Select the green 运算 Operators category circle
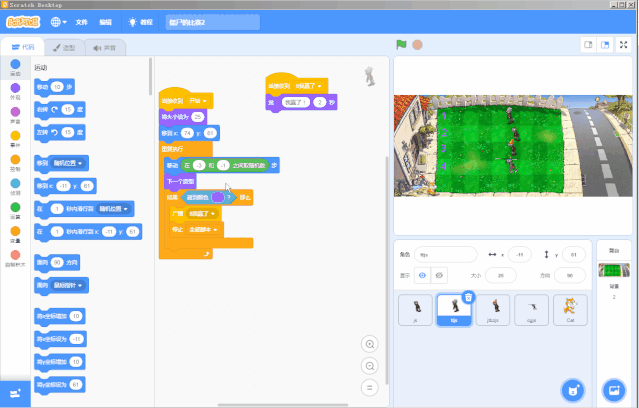639x408 pixels. (x=15, y=207)
